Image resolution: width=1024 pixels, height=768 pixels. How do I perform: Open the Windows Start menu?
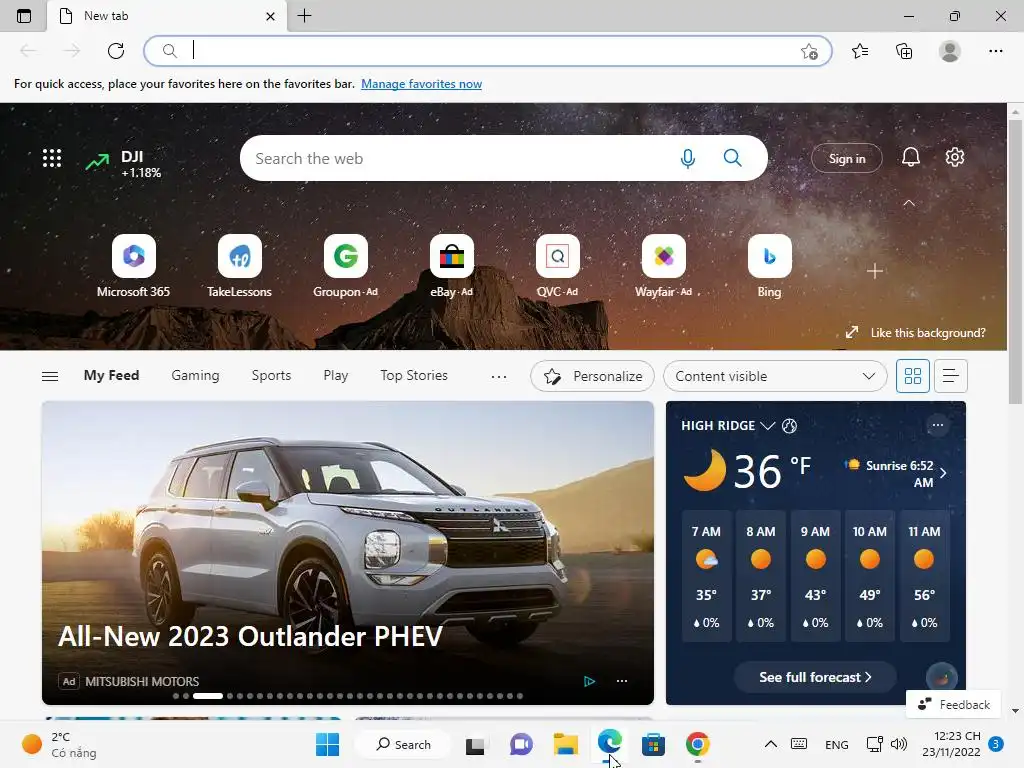pos(327,744)
